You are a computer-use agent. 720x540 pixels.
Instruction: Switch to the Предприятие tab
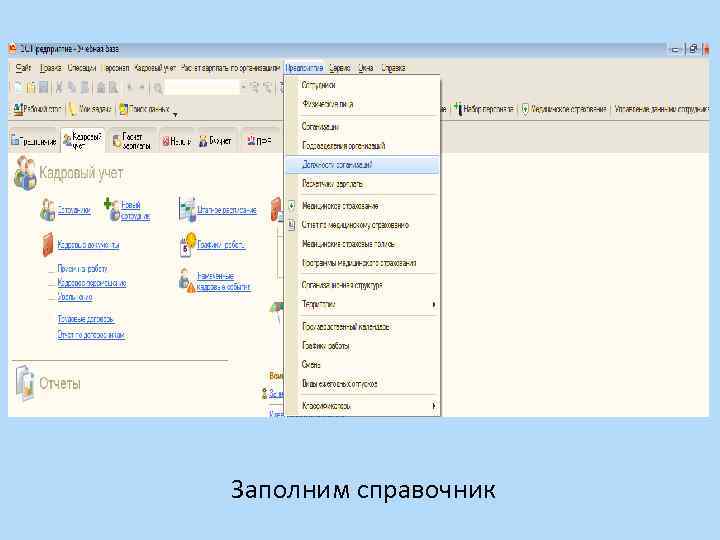coord(34,141)
